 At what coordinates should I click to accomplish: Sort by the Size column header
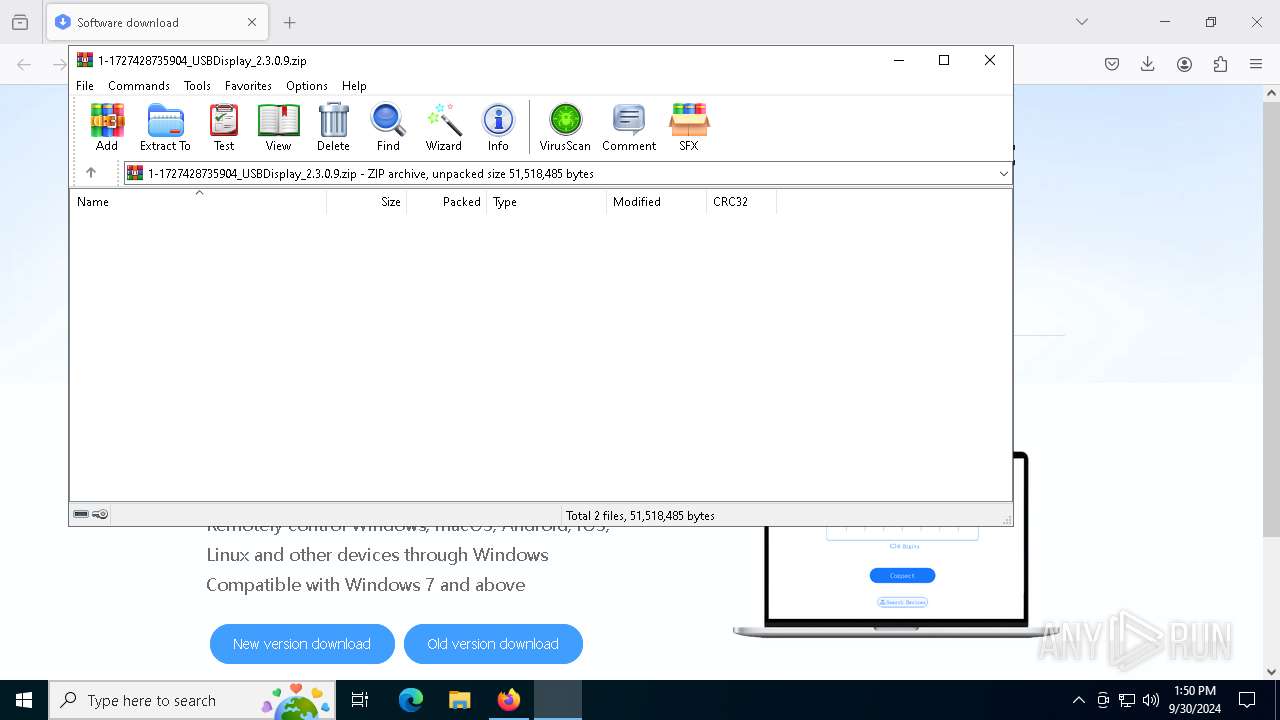coord(367,202)
